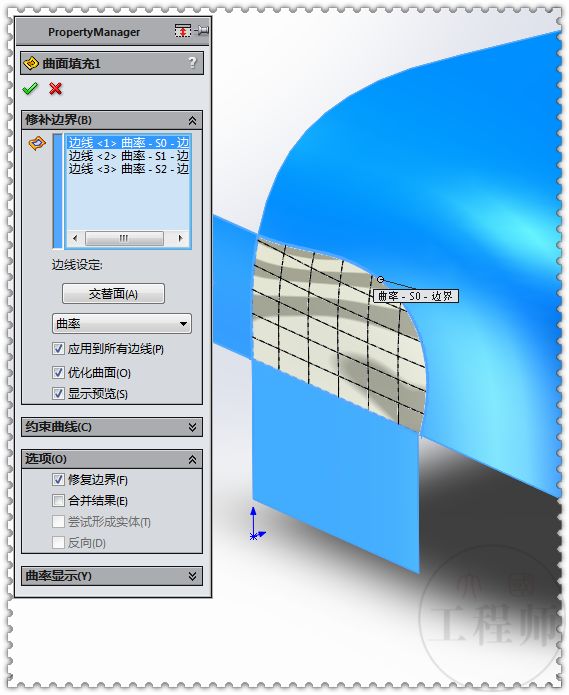The height and width of the screenshot is (695, 569).
Task: Click the red cancel X
Action: point(55,89)
